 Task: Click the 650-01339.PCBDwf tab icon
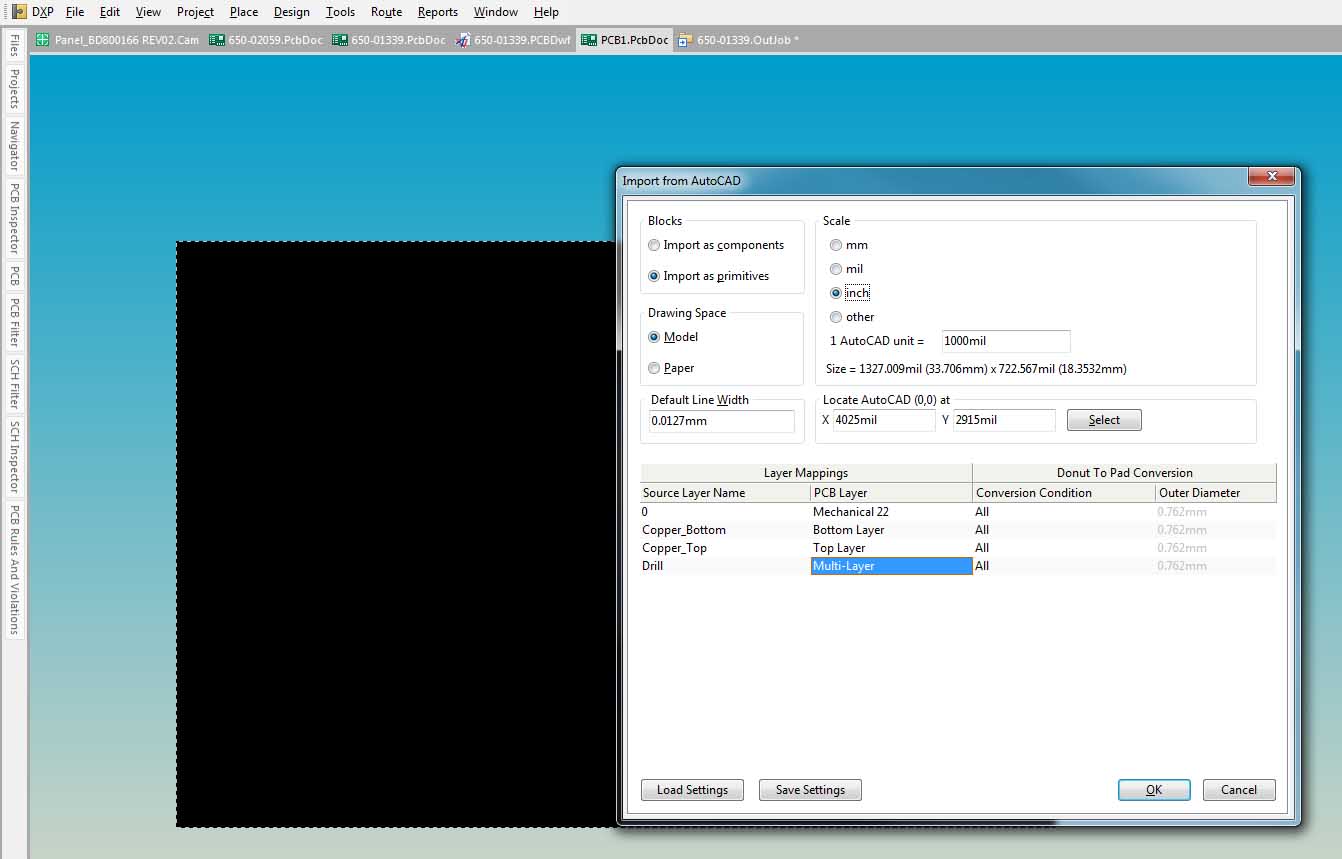tap(462, 40)
